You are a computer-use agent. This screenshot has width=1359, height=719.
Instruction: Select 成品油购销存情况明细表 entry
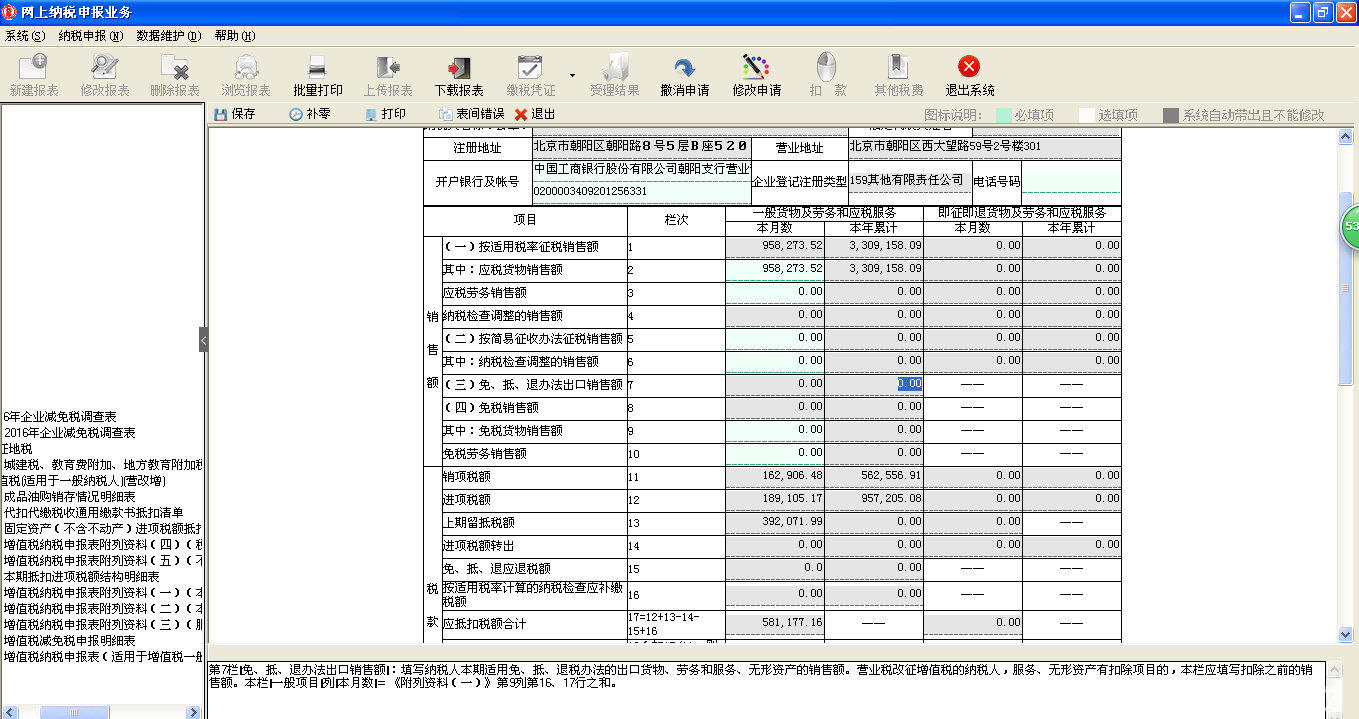pos(69,497)
